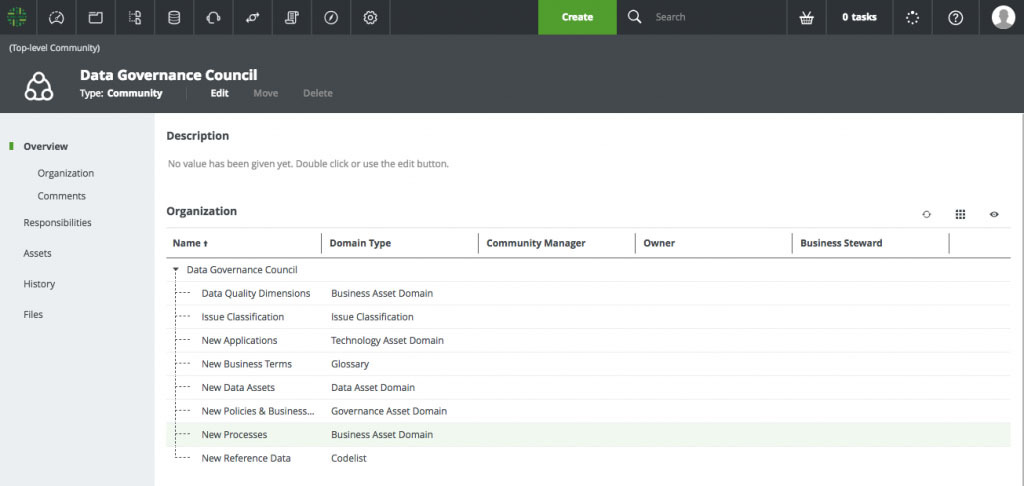The height and width of the screenshot is (486, 1024).
Task: Collapse the Data Governance Council tree node
Action: pyautogui.click(x=176, y=269)
